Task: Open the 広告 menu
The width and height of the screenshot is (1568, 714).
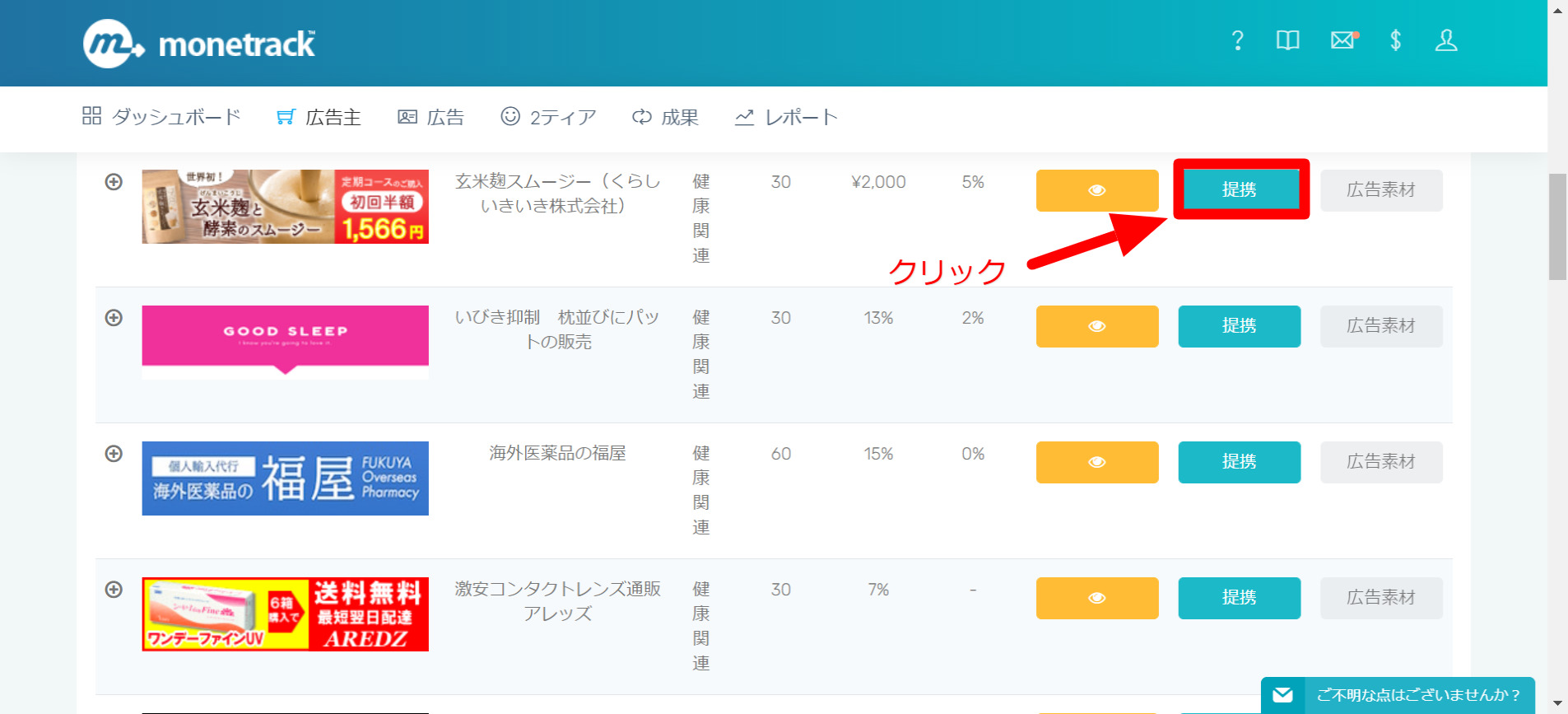Action: click(x=431, y=118)
